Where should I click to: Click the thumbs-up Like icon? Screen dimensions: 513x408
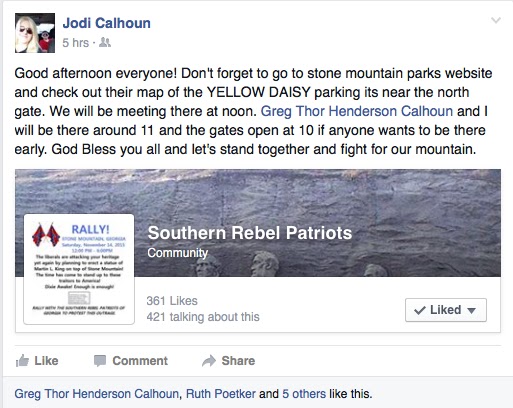[22, 361]
